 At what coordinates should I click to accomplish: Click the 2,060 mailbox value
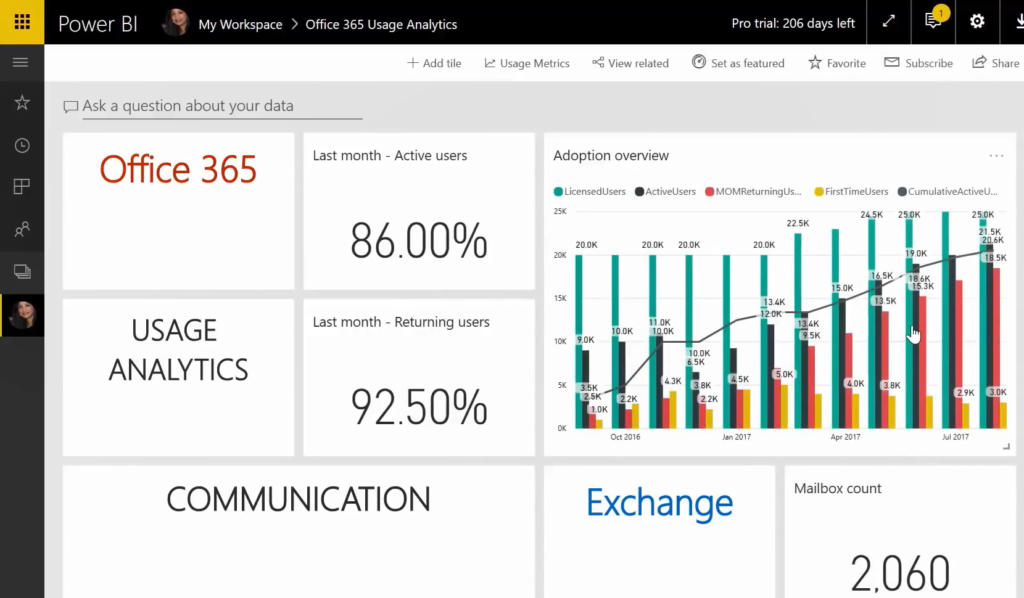pos(901,573)
